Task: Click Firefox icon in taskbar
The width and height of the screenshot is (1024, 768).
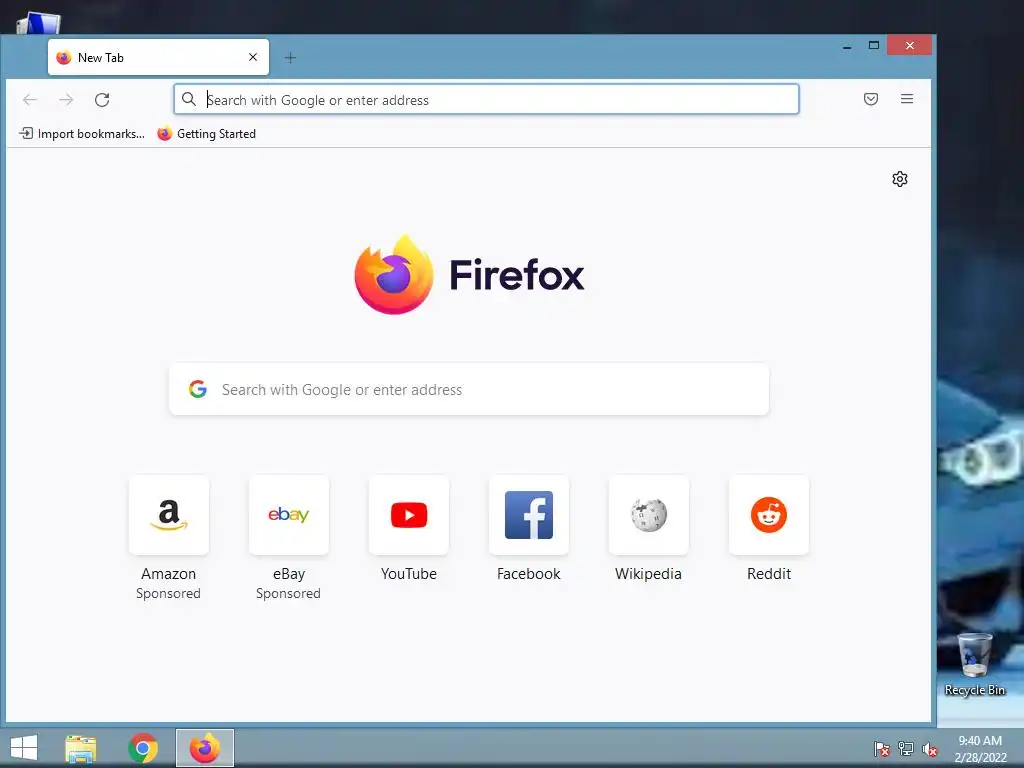Action: pos(205,748)
